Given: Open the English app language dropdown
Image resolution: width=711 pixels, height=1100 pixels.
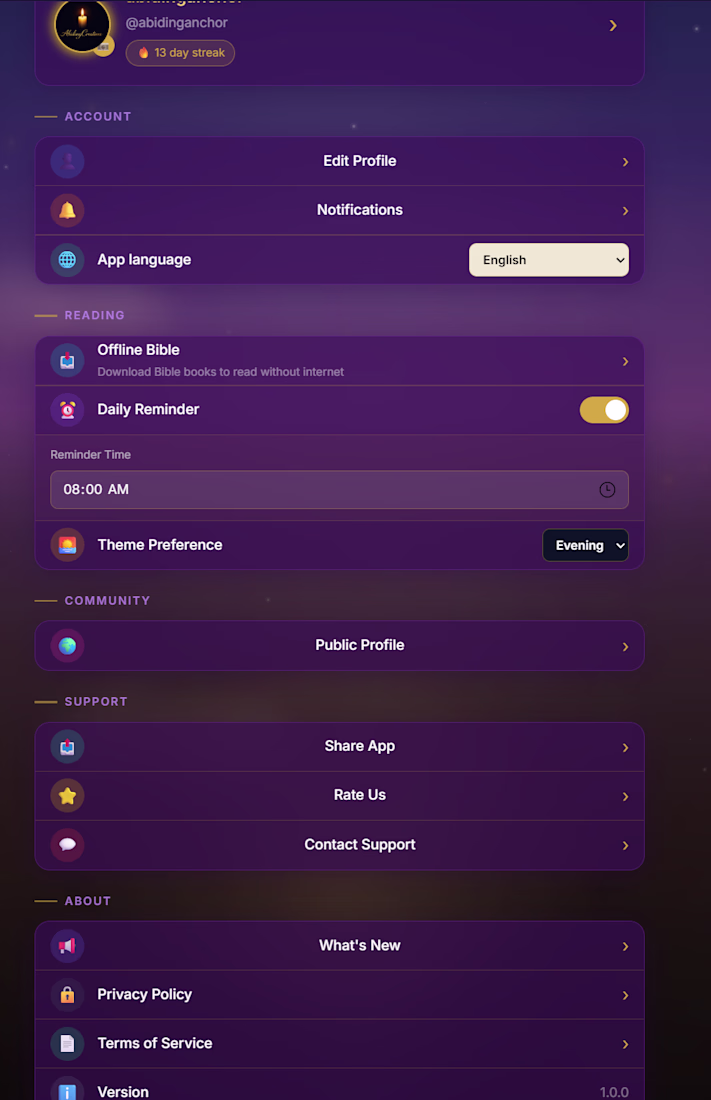Looking at the screenshot, I should (x=549, y=260).
